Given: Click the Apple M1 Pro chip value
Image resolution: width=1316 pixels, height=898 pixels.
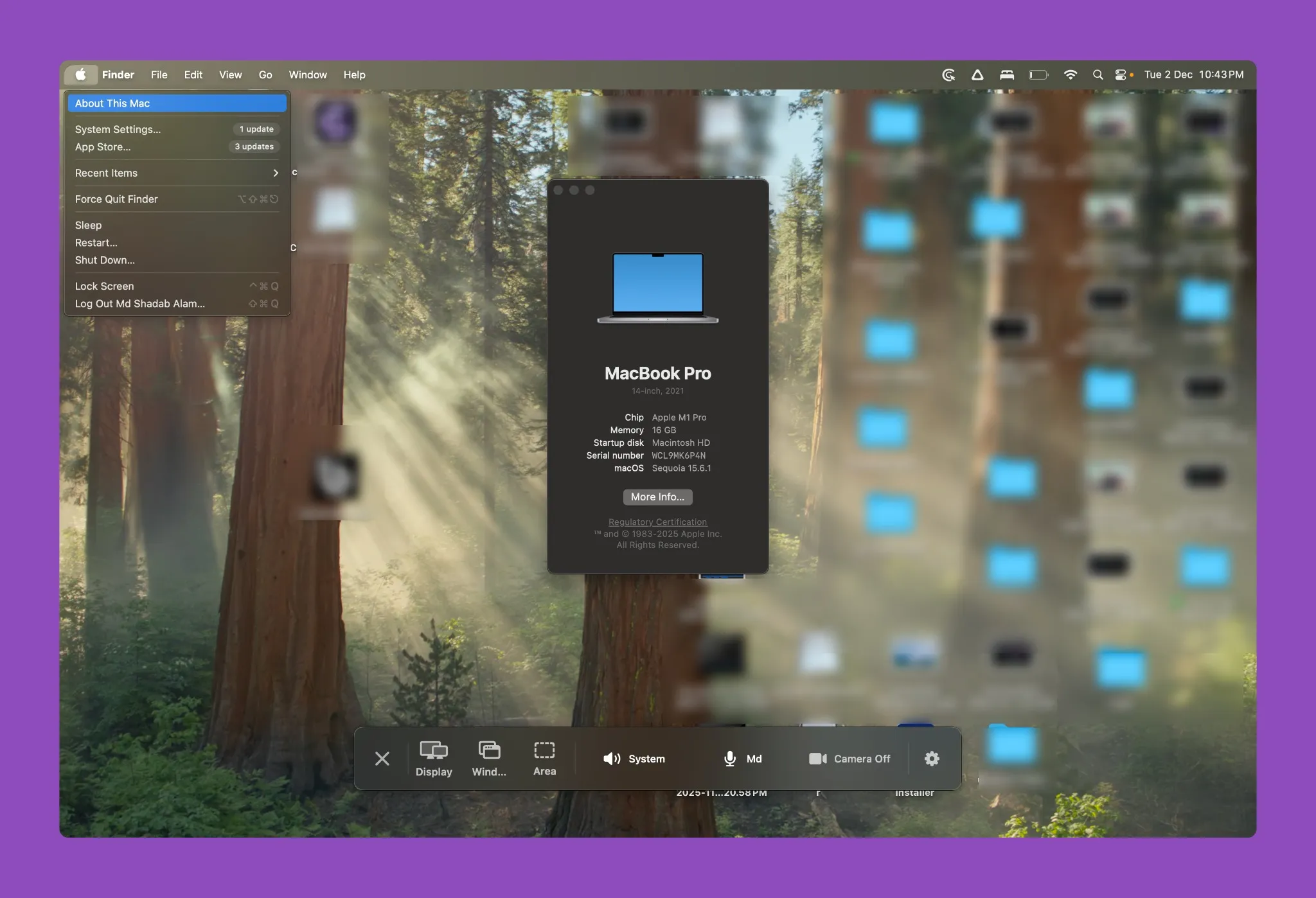Looking at the screenshot, I should [x=679, y=418].
